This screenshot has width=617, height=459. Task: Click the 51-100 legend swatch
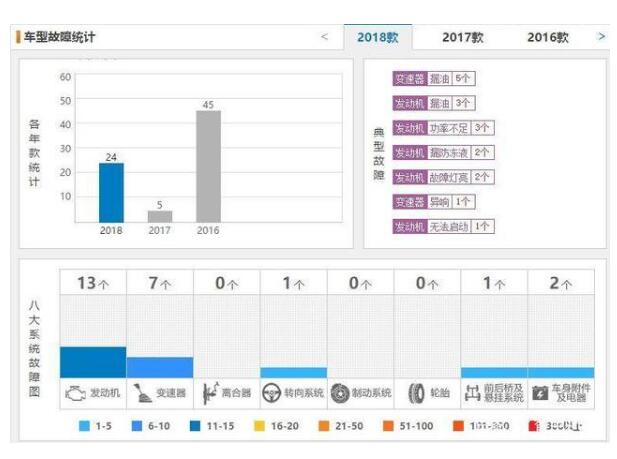pos(388,426)
